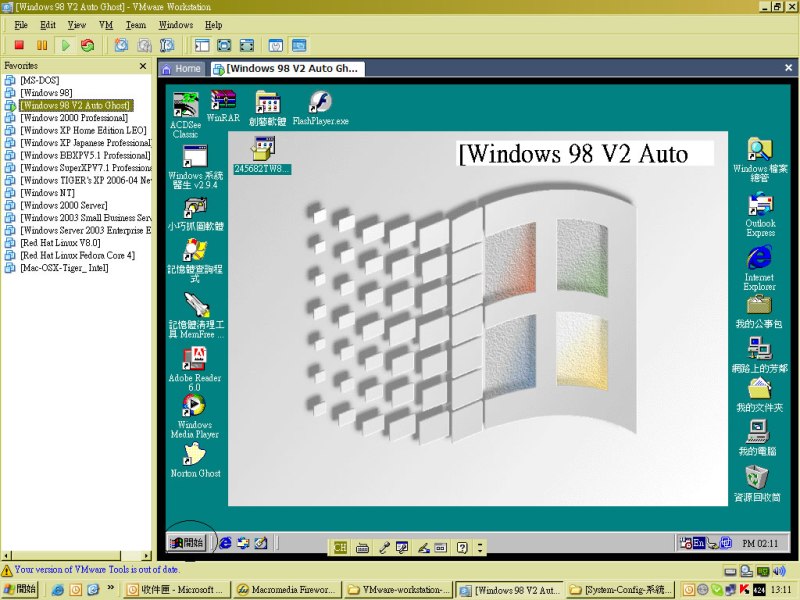The height and width of the screenshot is (600, 800).
Task: Open the Team menu
Action: (136, 25)
